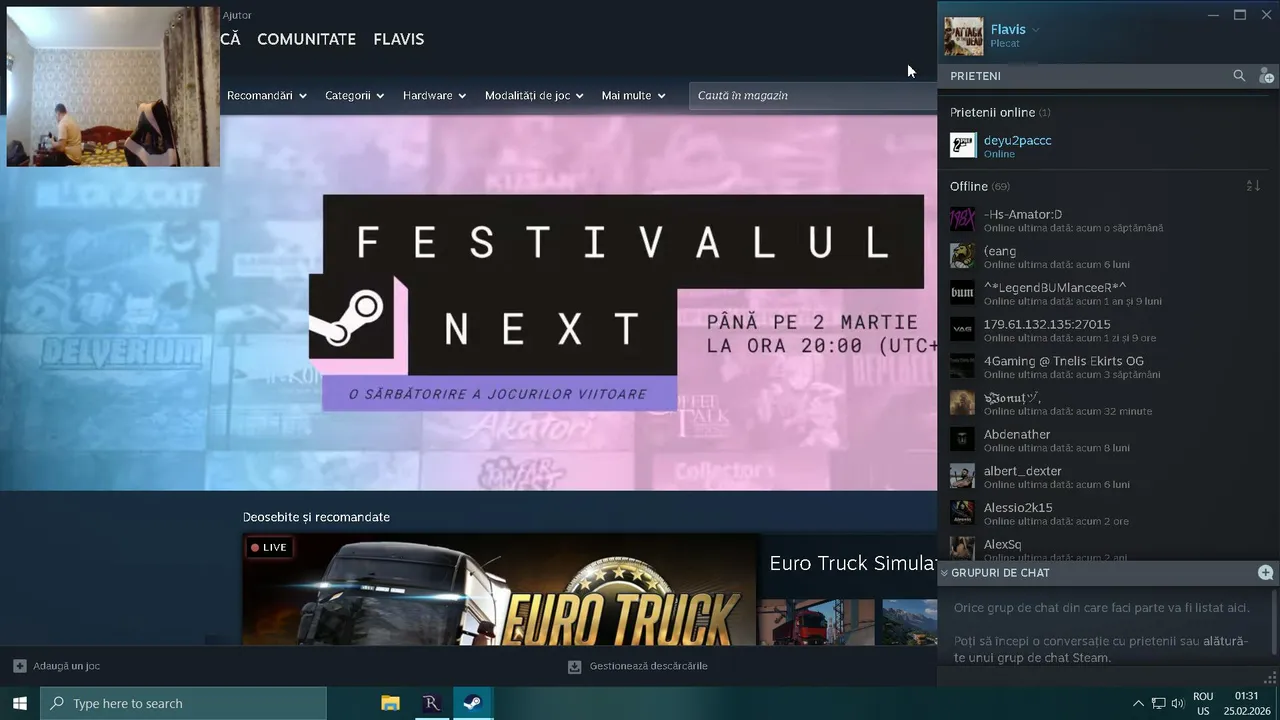Open the taskbar clock showing 01:31

coord(1246,703)
